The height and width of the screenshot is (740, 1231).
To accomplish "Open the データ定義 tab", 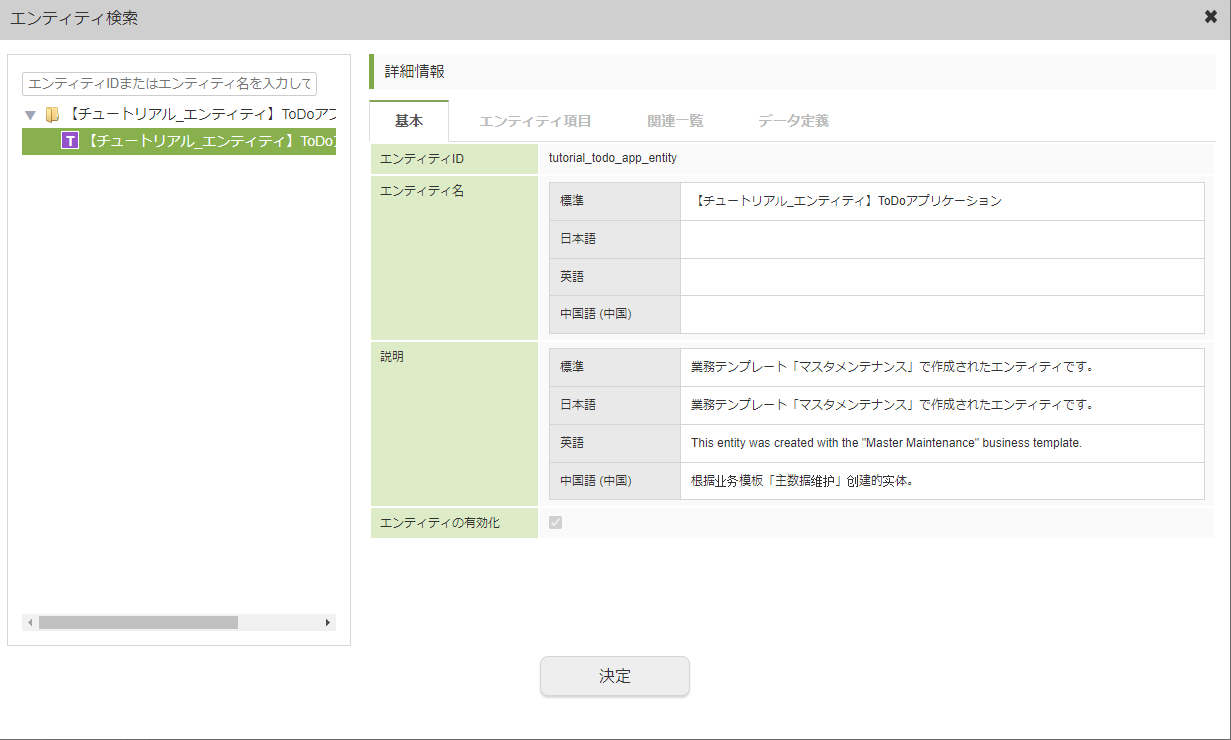I will click(793, 121).
